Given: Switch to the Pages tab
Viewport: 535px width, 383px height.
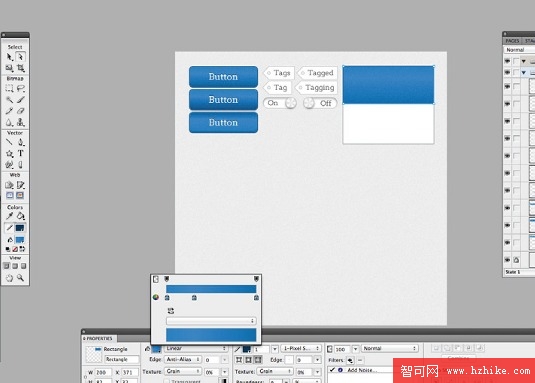Looking at the screenshot, I should [x=512, y=41].
